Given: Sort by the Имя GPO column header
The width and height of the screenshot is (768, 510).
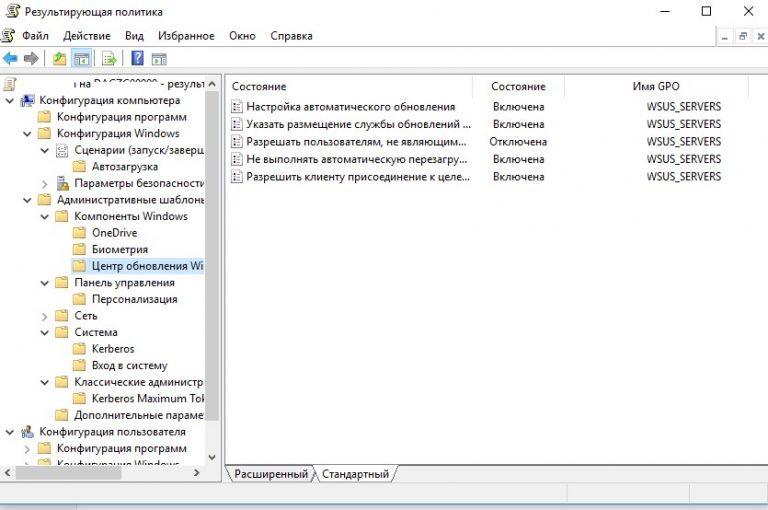Looking at the screenshot, I should click(x=656, y=87).
